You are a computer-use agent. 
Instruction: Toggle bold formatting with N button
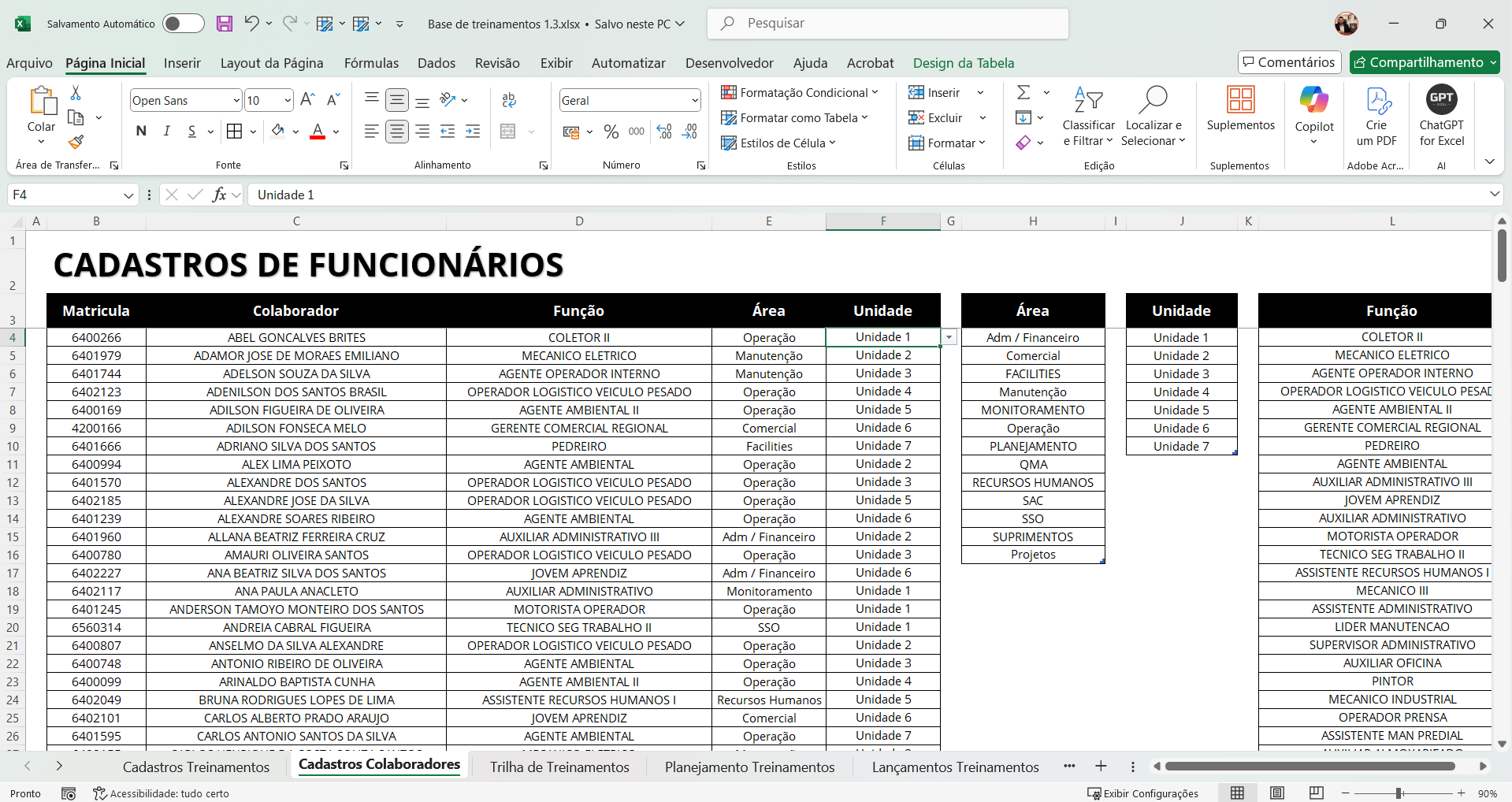pyautogui.click(x=141, y=132)
